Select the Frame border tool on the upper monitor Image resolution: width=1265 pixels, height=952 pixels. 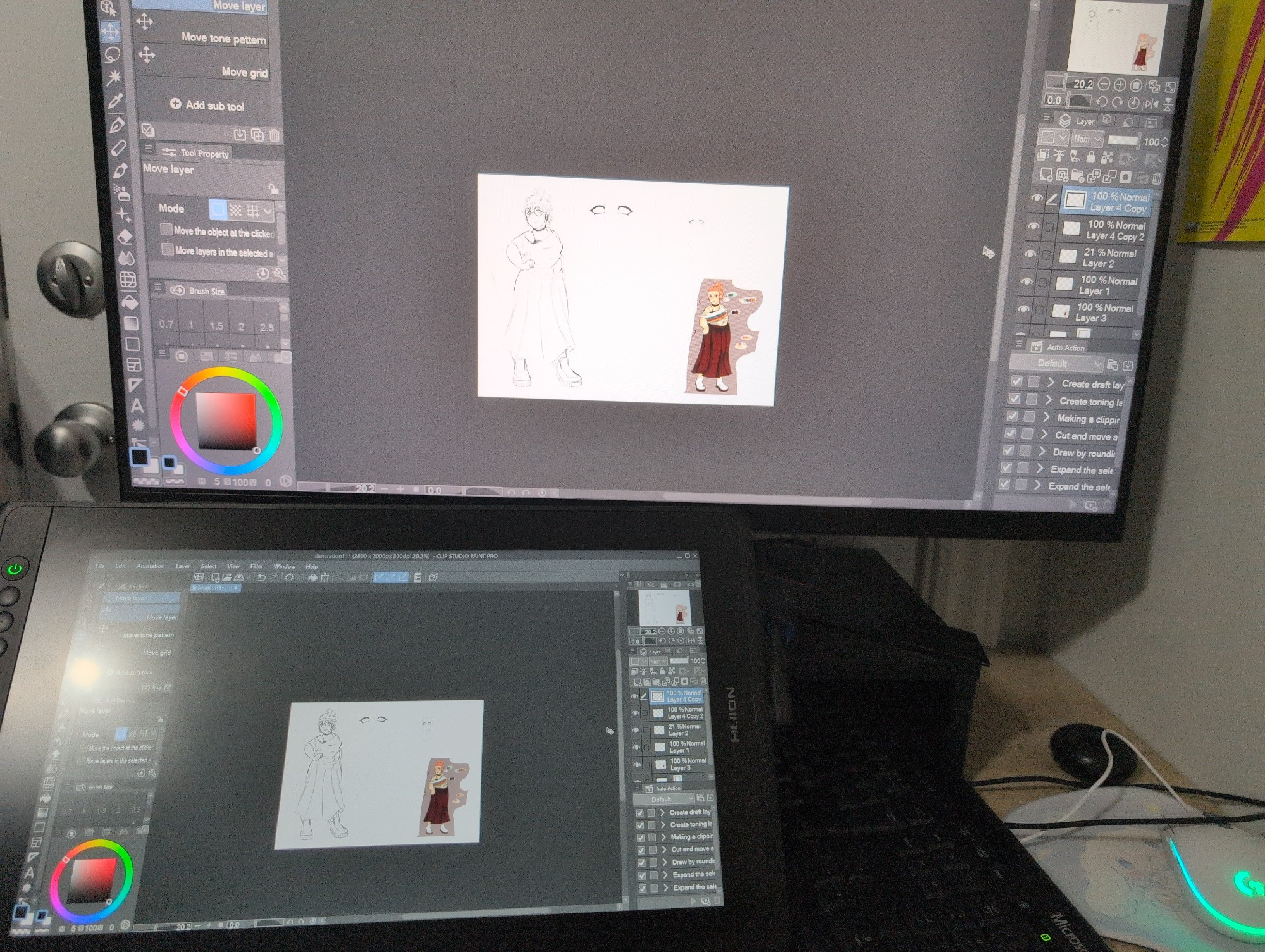click(x=133, y=365)
